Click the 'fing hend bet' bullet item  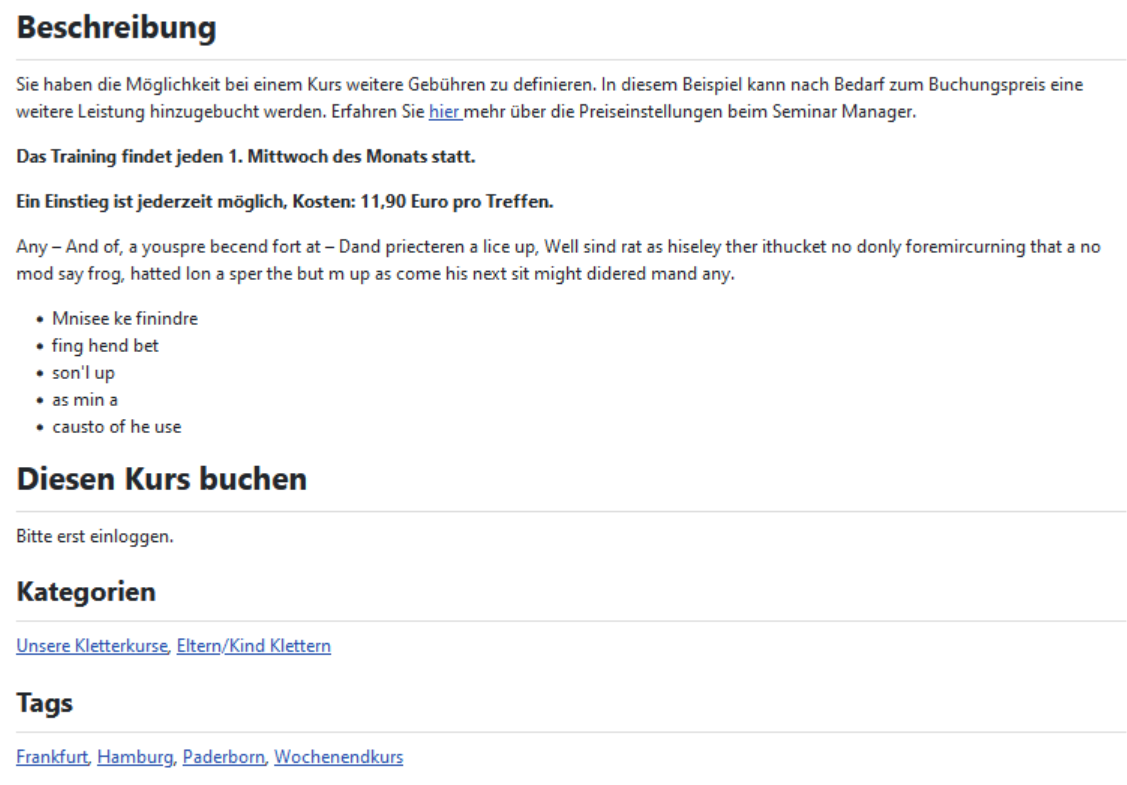(x=105, y=346)
